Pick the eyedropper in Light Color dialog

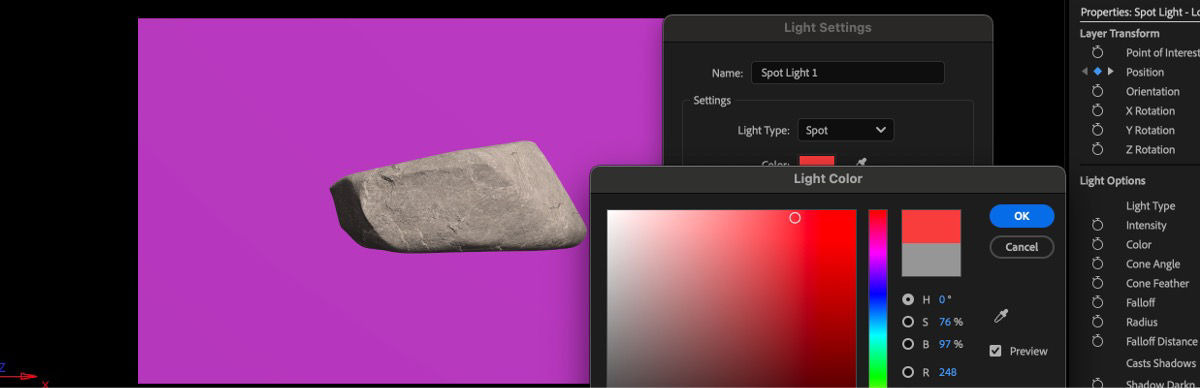[x=1000, y=316]
